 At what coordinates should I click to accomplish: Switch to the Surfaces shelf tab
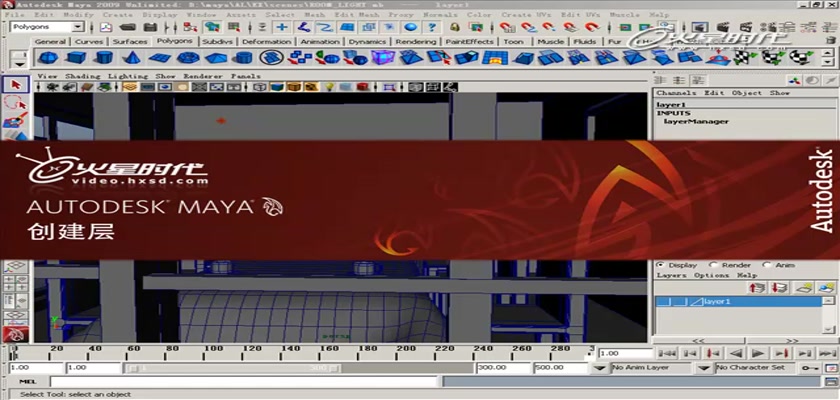tap(130, 41)
